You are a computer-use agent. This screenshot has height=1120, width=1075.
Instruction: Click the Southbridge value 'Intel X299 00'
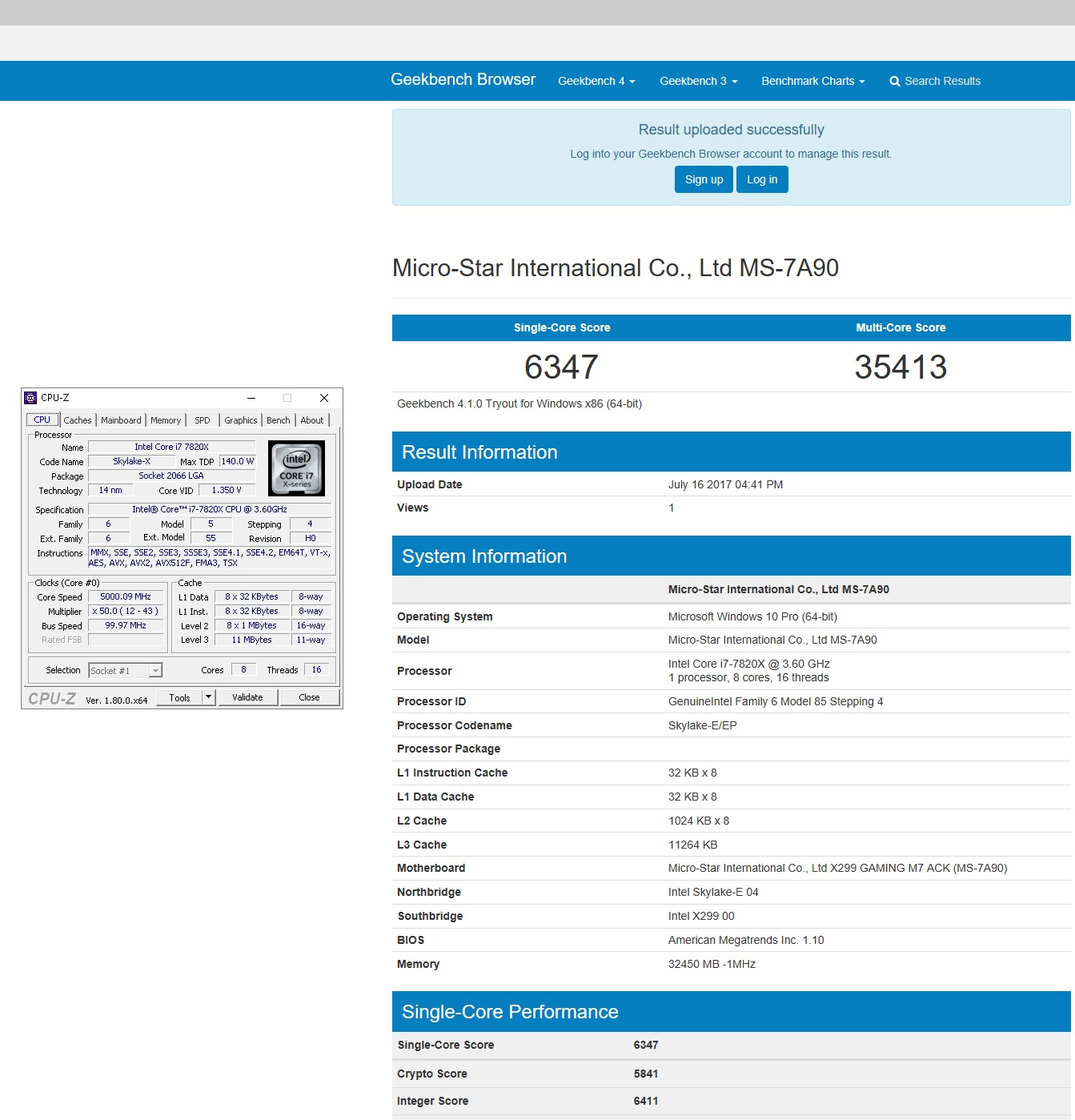pos(701,916)
